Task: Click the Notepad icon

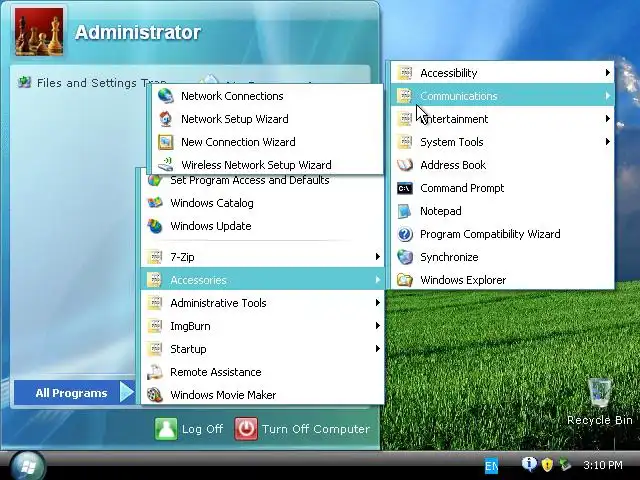Action: click(x=405, y=211)
